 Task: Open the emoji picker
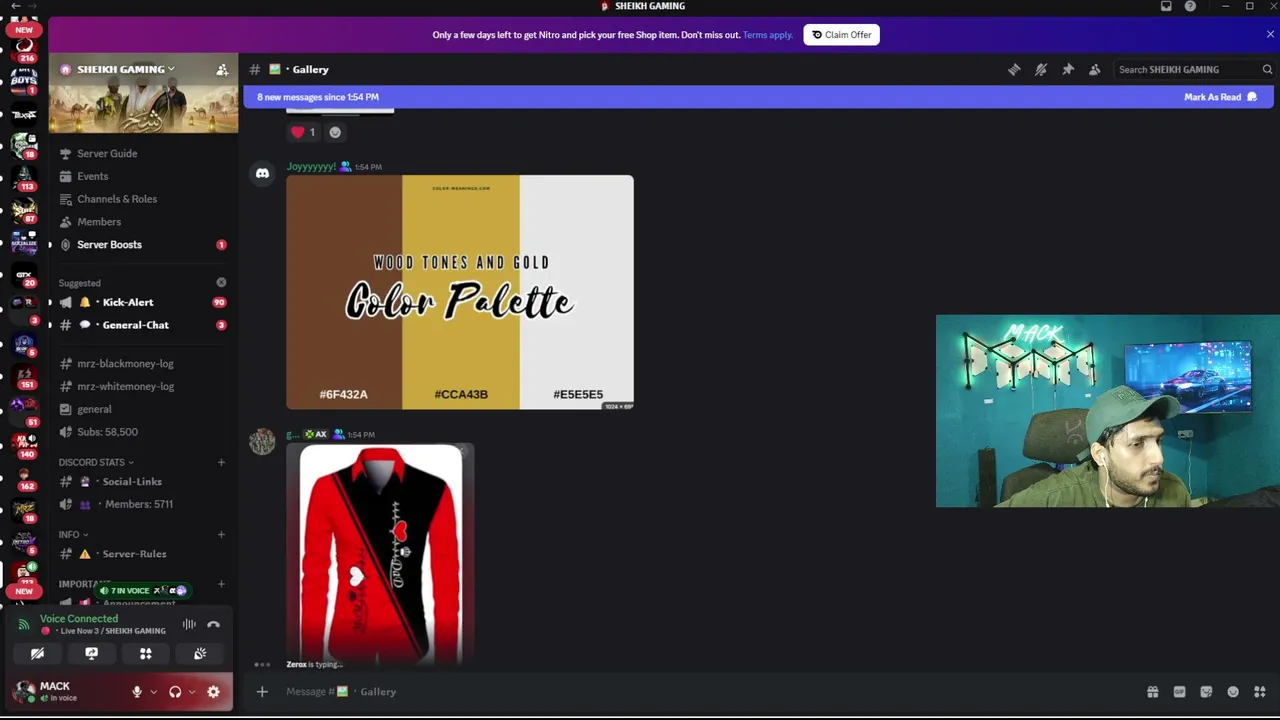click(1233, 692)
